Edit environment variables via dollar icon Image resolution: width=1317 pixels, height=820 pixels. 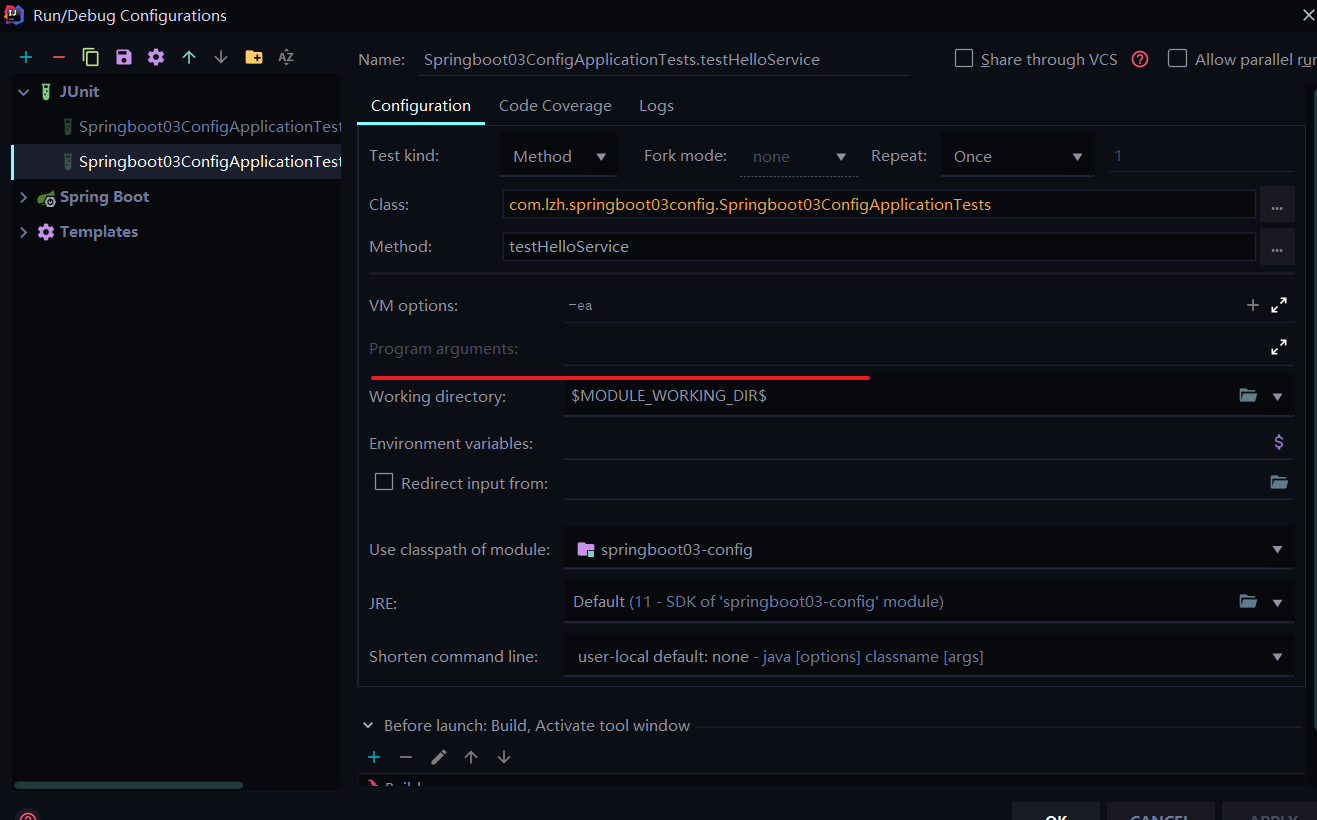click(1279, 442)
